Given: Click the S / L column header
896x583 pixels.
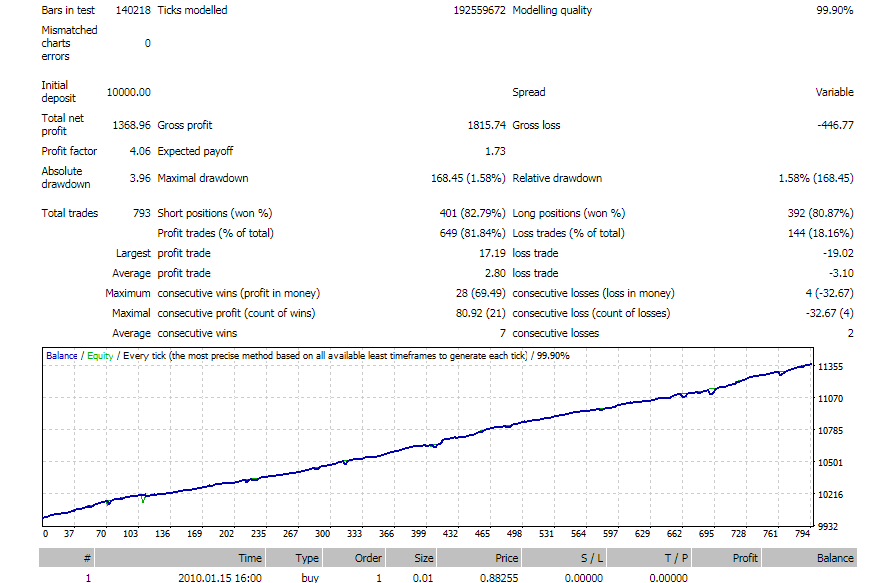Looking at the screenshot, I should tap(563, 558).
